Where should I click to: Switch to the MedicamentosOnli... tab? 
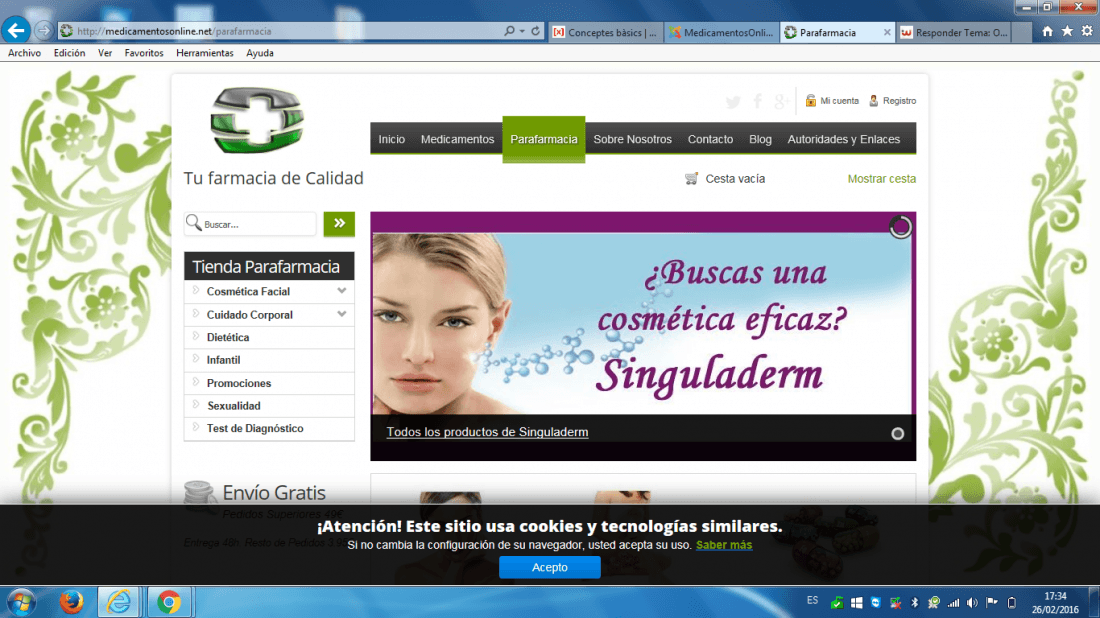(x=721, y=32)
